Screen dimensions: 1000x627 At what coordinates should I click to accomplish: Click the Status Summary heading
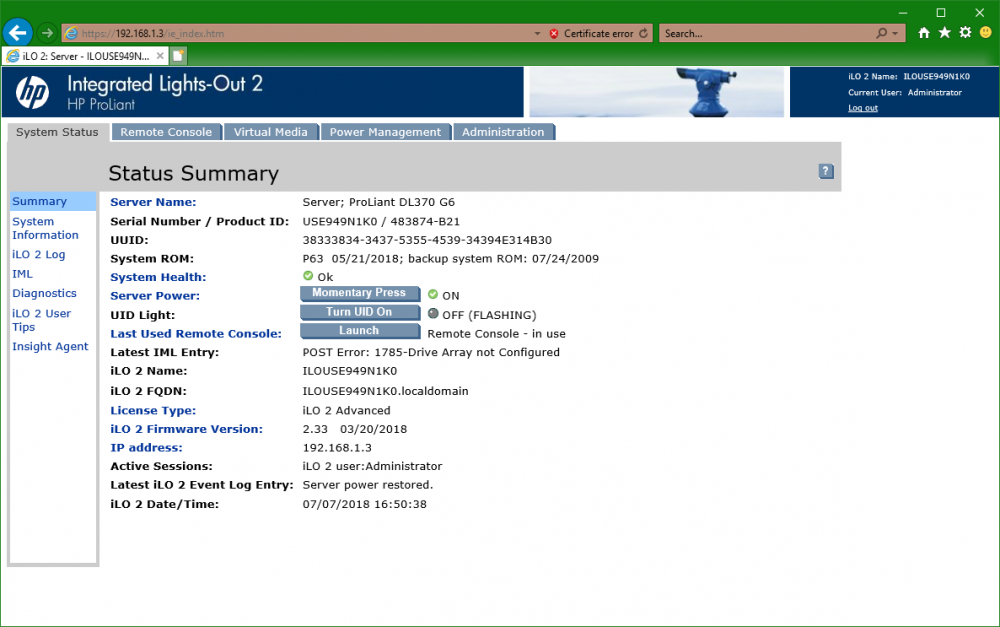coord(193,173)
